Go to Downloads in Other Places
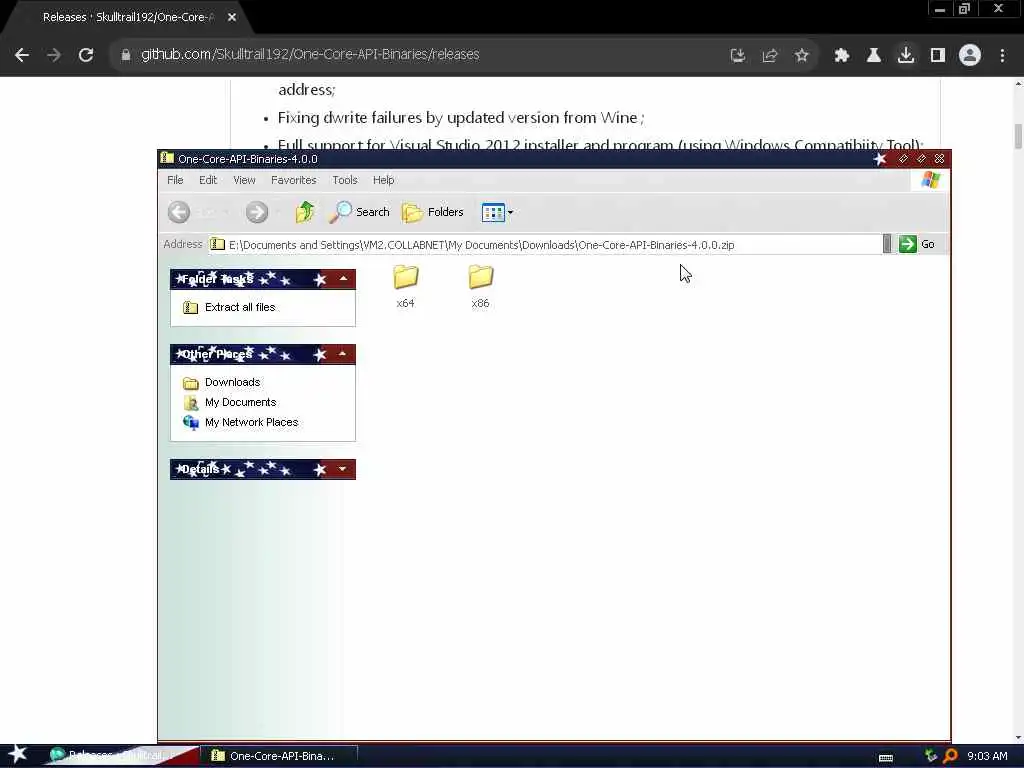Screen dimensions: 1024x768 coord(232,382)
